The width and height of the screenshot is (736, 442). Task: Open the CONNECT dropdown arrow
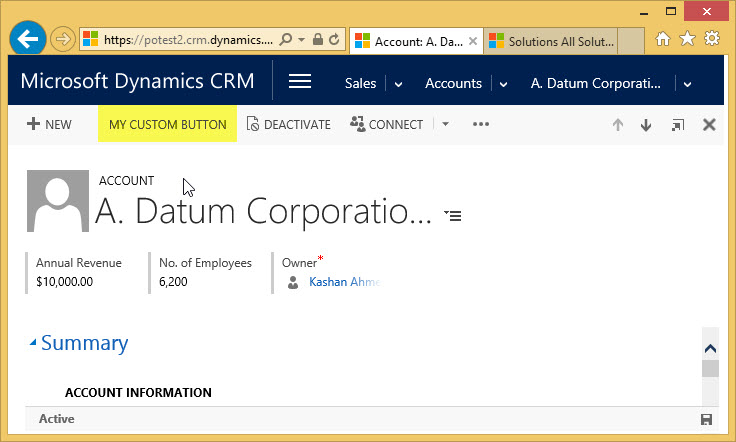[445, 124]
